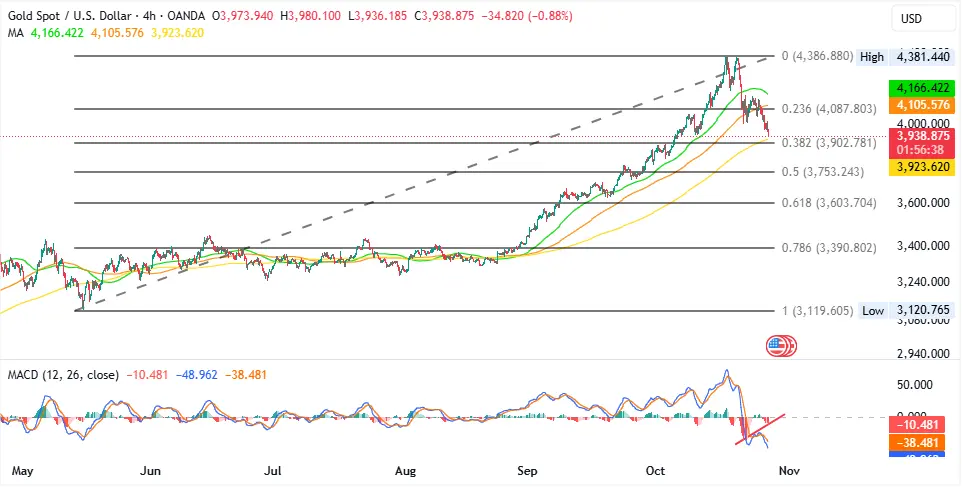Click the red -10.481 MACD axis tag

pos(921,422)
